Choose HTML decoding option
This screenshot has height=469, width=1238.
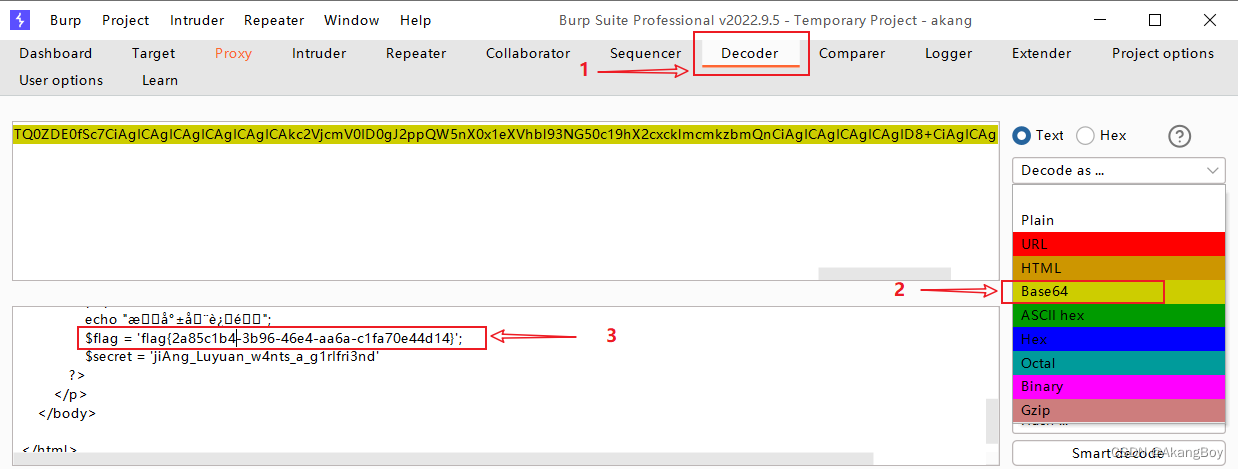coord(1118,268)
